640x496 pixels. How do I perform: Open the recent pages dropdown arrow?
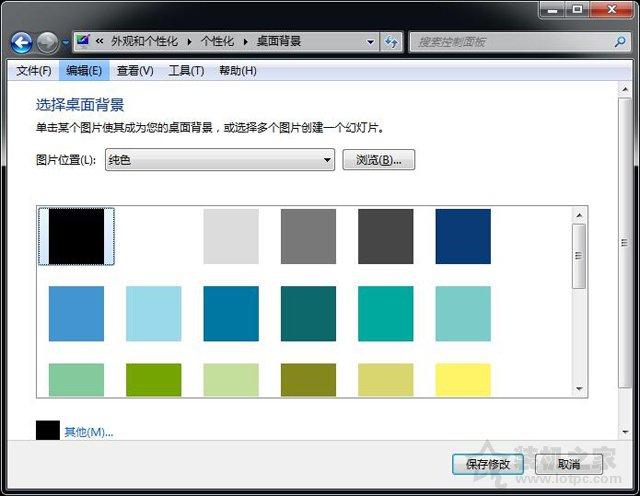click(65, 43)
